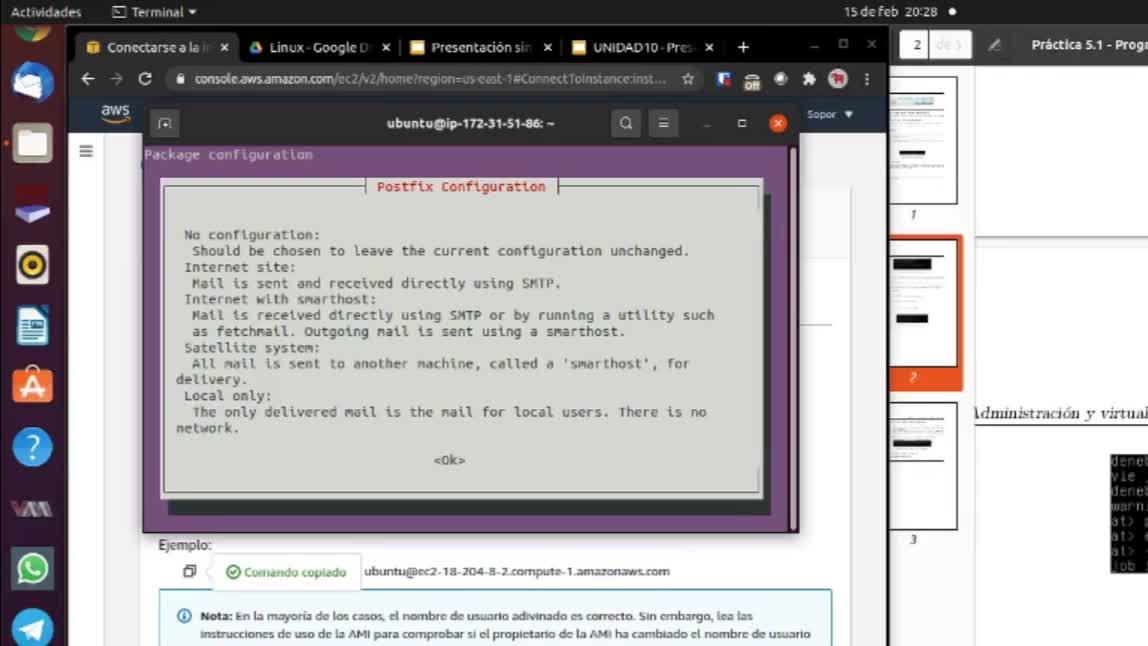The height and width of the screenshot is (646, 1148).
Task: Switch to the 'Linux - Google Drive' tab
Action: (318, 47)
